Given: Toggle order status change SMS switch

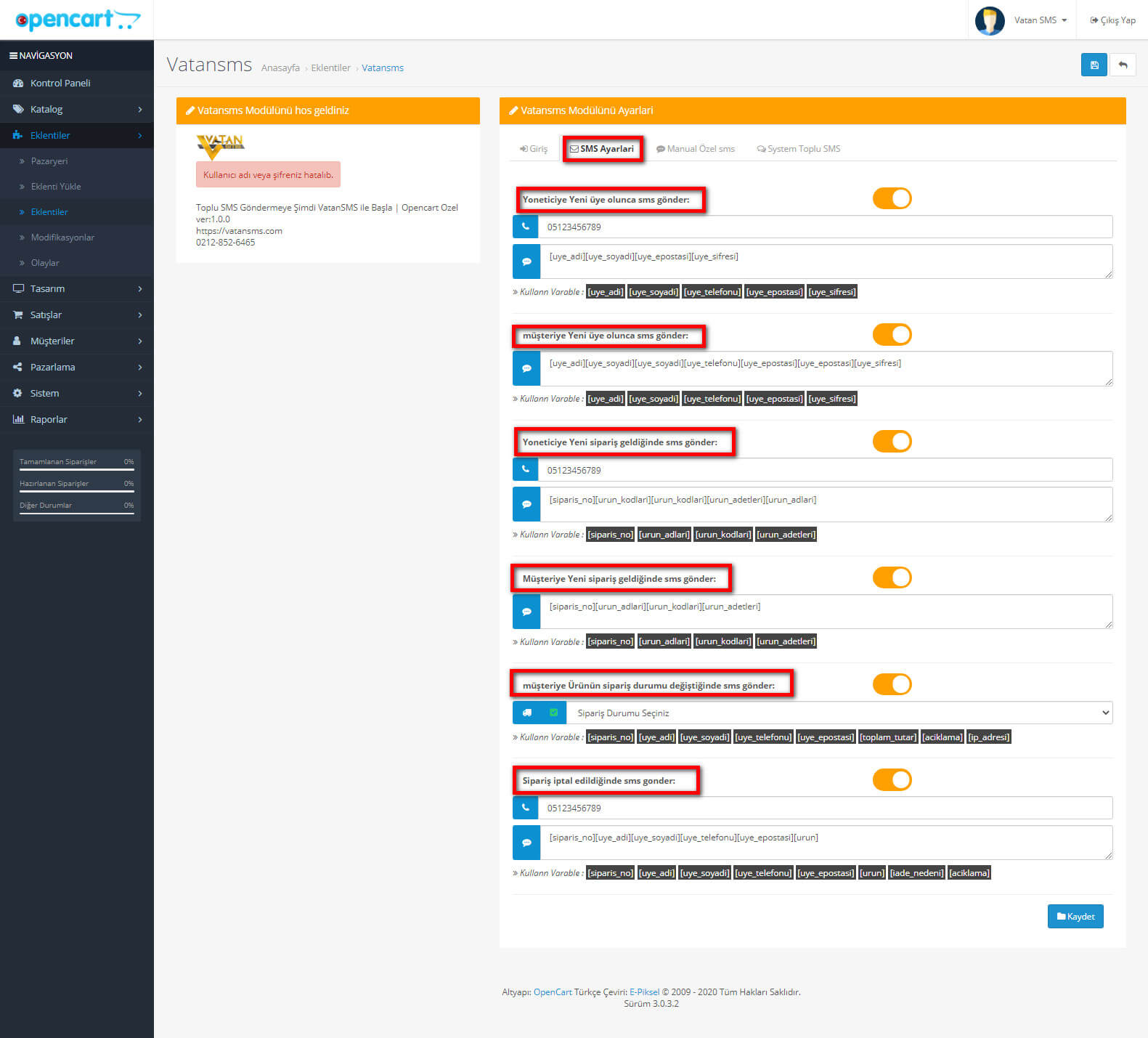Looking at the screenshot, I should click(x=892, y=684).
